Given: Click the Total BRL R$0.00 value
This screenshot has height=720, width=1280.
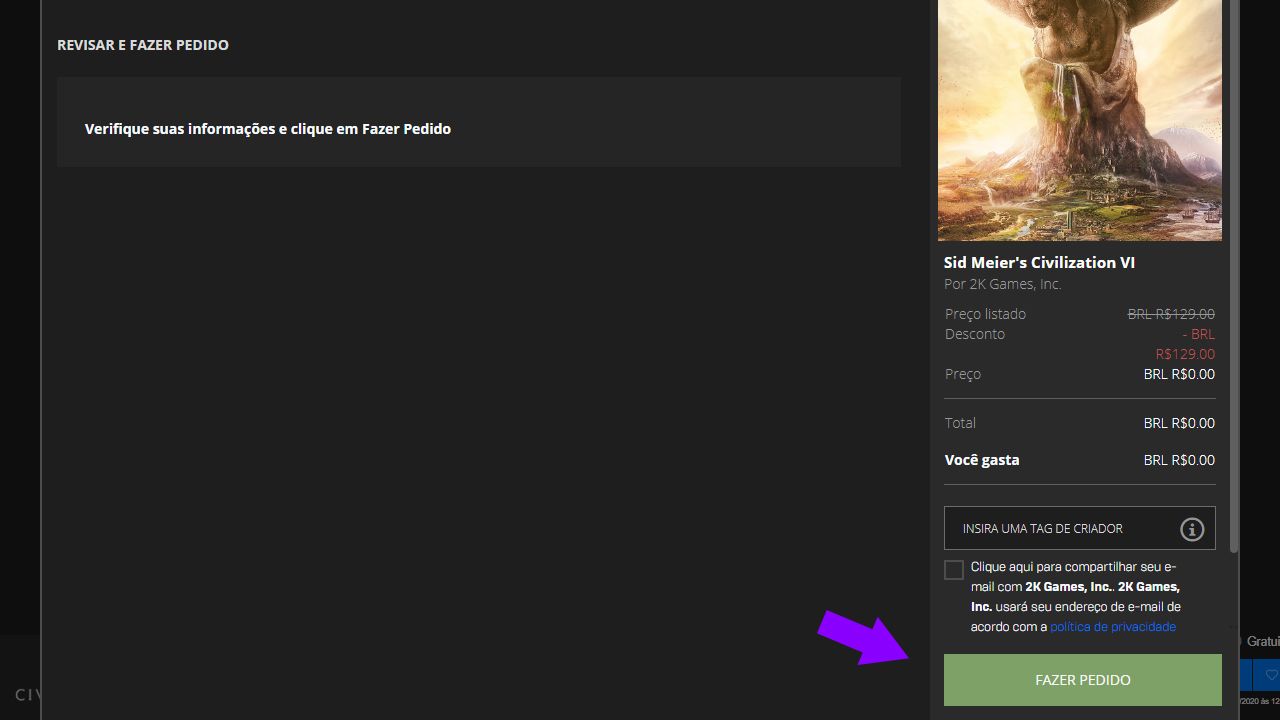Looking at the screenshot, I should coord(1179,423).
